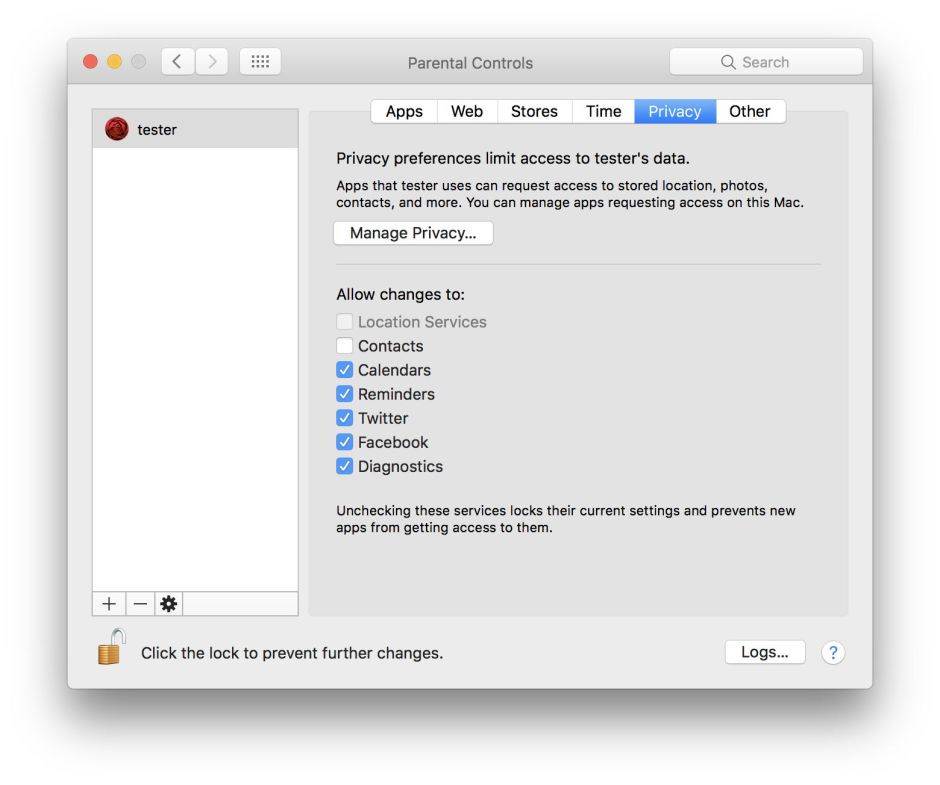The height and width of the screenshot is (785, 940).
Task: Disable the Twitter checkbox
Action: pos(345,418)
